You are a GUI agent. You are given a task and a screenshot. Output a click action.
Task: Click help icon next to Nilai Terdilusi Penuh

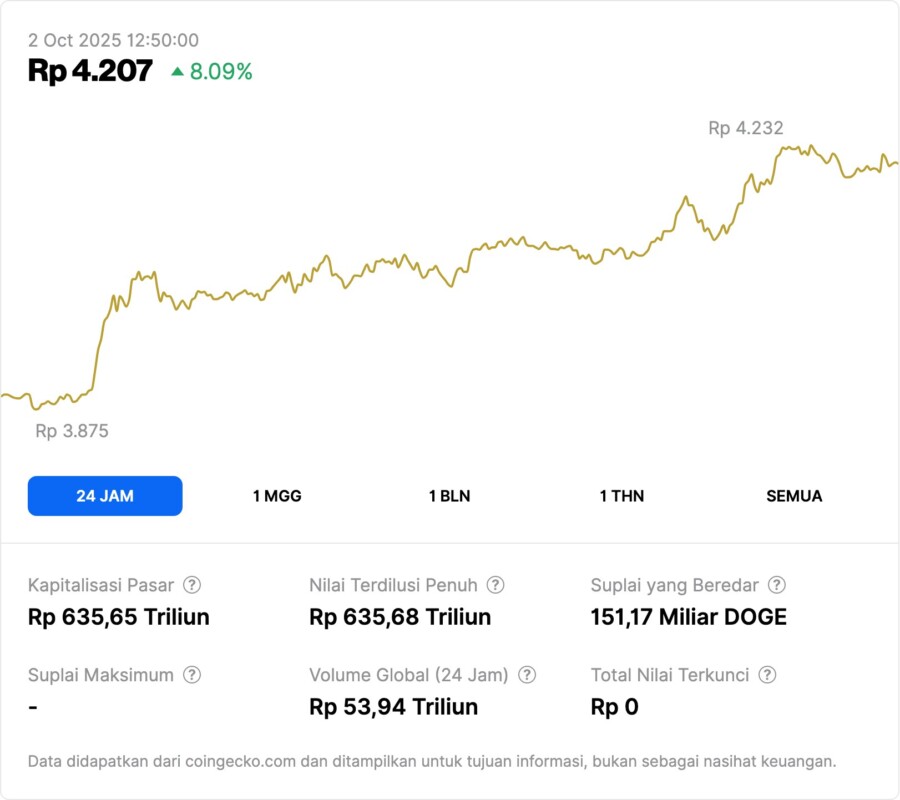495,585
